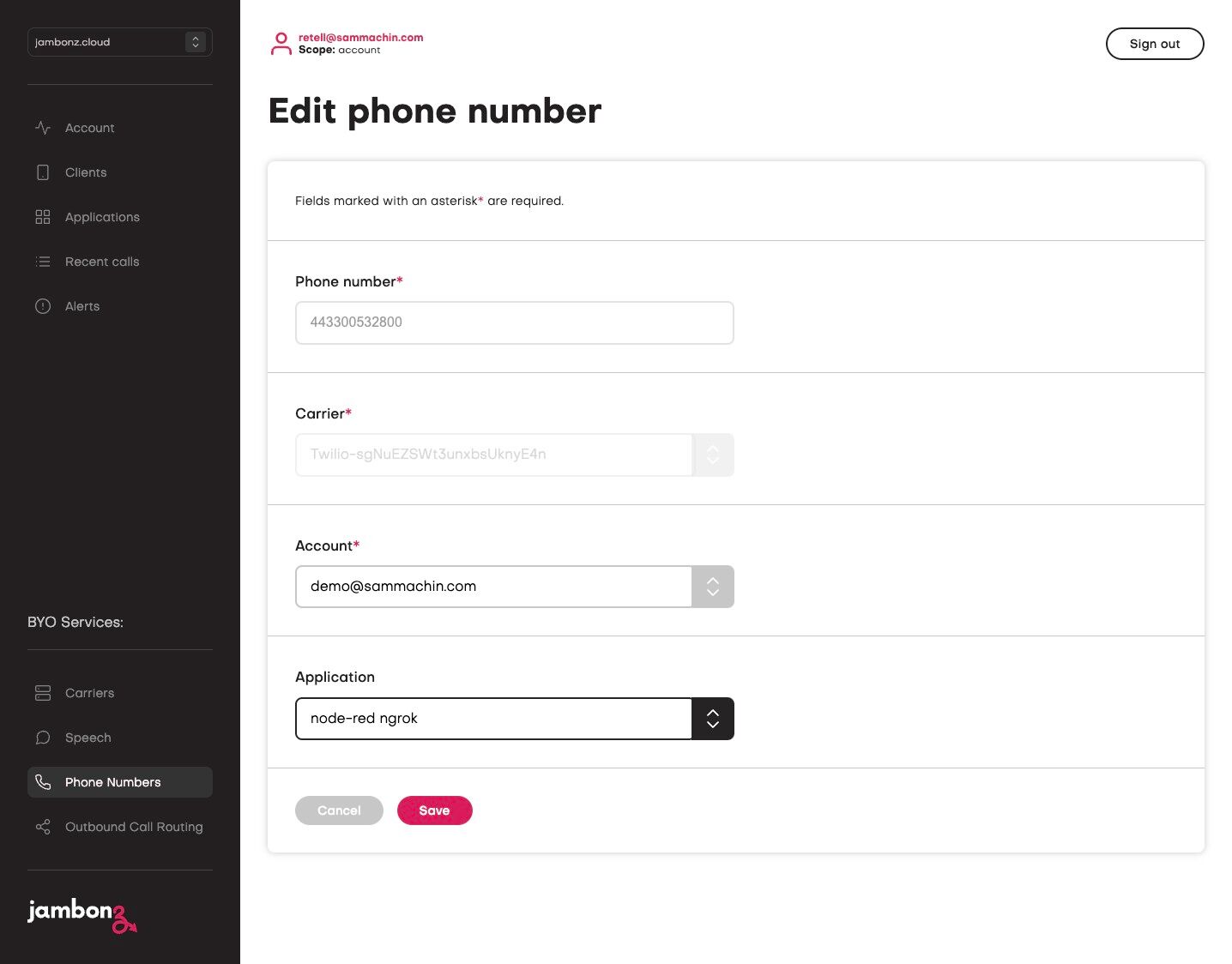The image size is (1232, 964).
Task: Click the Alerts exclamation circle icon
Action: point(43,306)
